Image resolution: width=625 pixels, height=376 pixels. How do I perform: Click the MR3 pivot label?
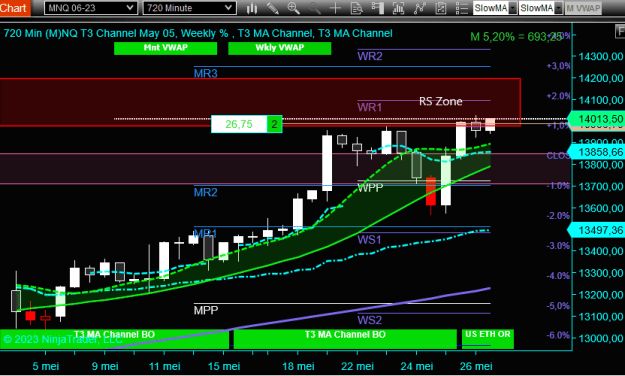point(206,73)
